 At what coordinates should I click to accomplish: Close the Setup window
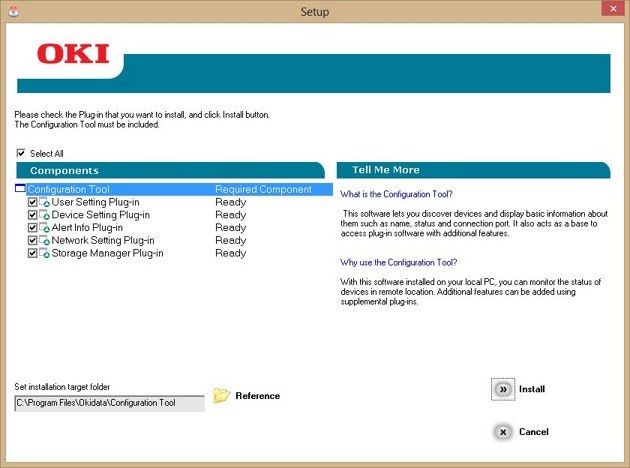point(613,8)
